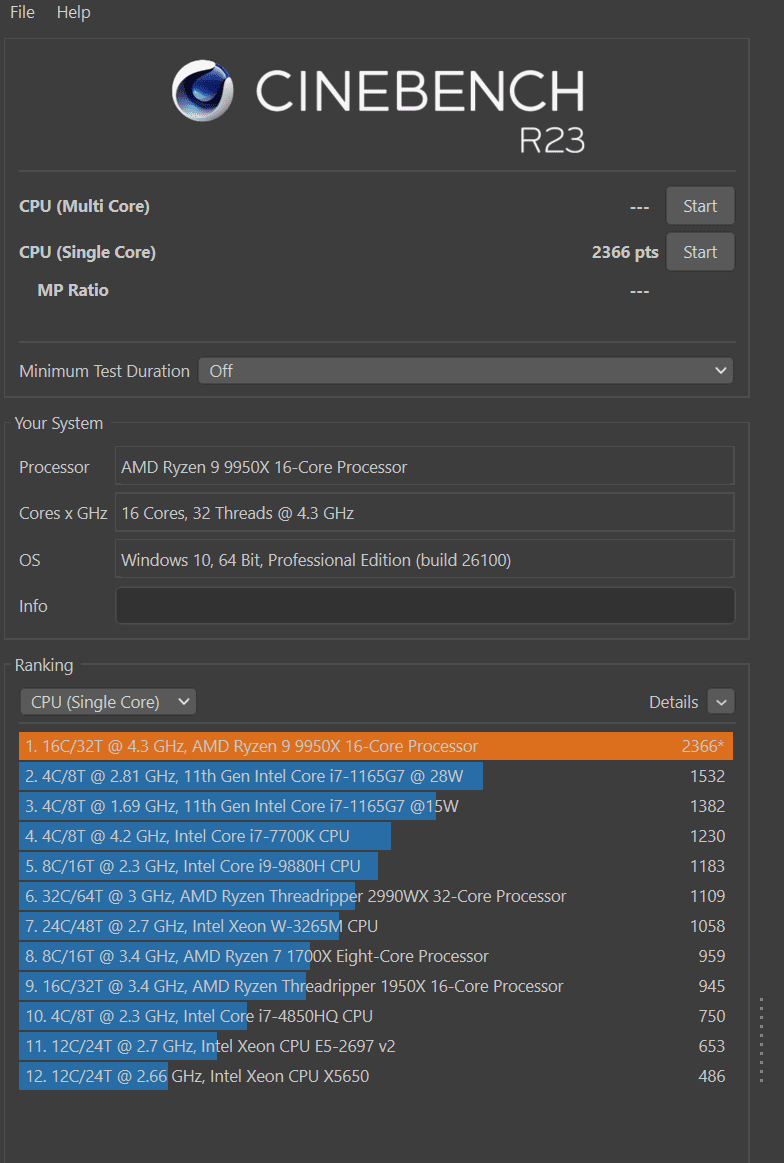Open the File menu
Screen dimensions: 784x1163
coord(22,13)
